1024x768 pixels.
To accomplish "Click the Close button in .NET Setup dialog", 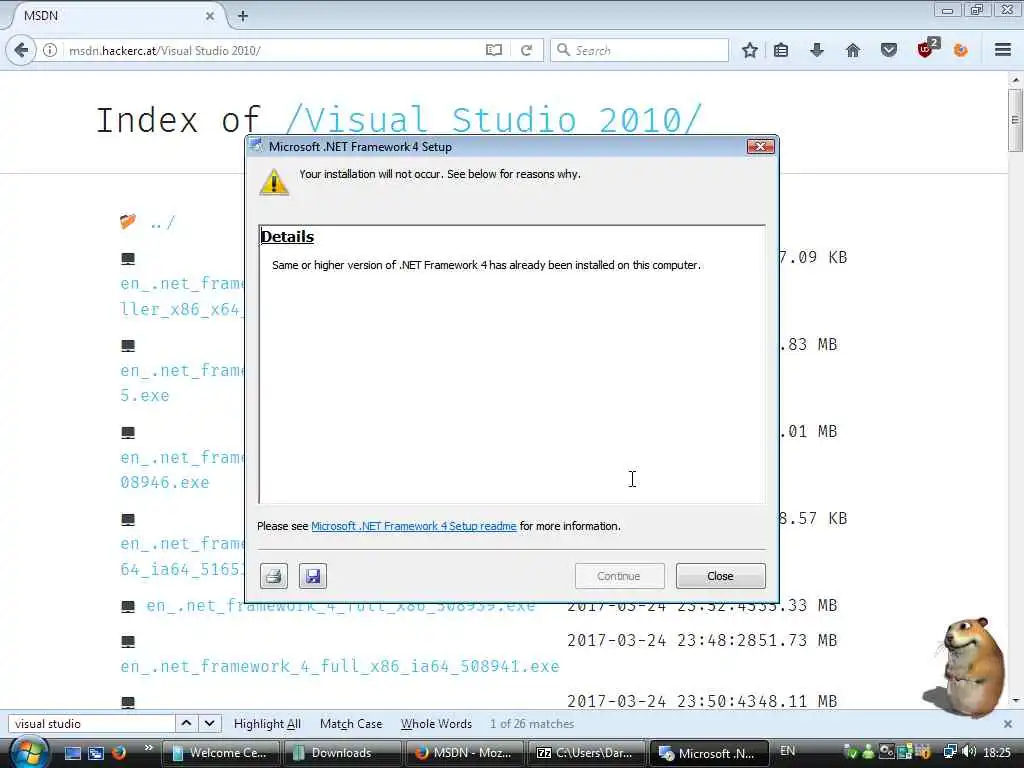I will tap(720, 576).
